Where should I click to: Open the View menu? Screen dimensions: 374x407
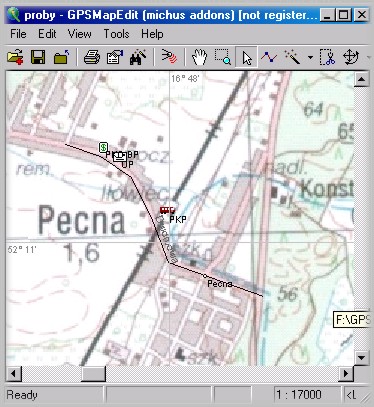tap(80, 34)
